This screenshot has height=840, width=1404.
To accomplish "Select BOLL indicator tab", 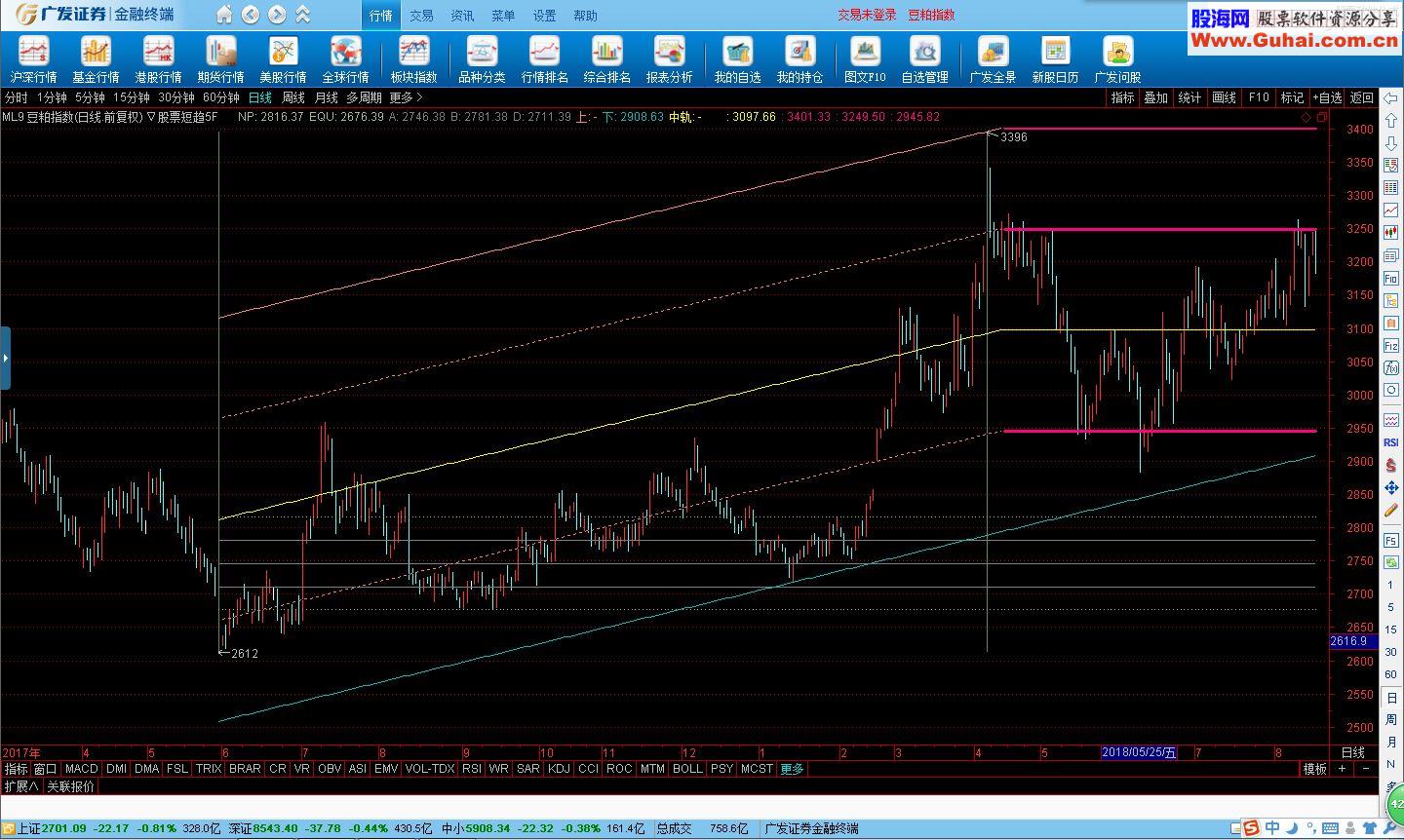I will [x=687, y=769].
